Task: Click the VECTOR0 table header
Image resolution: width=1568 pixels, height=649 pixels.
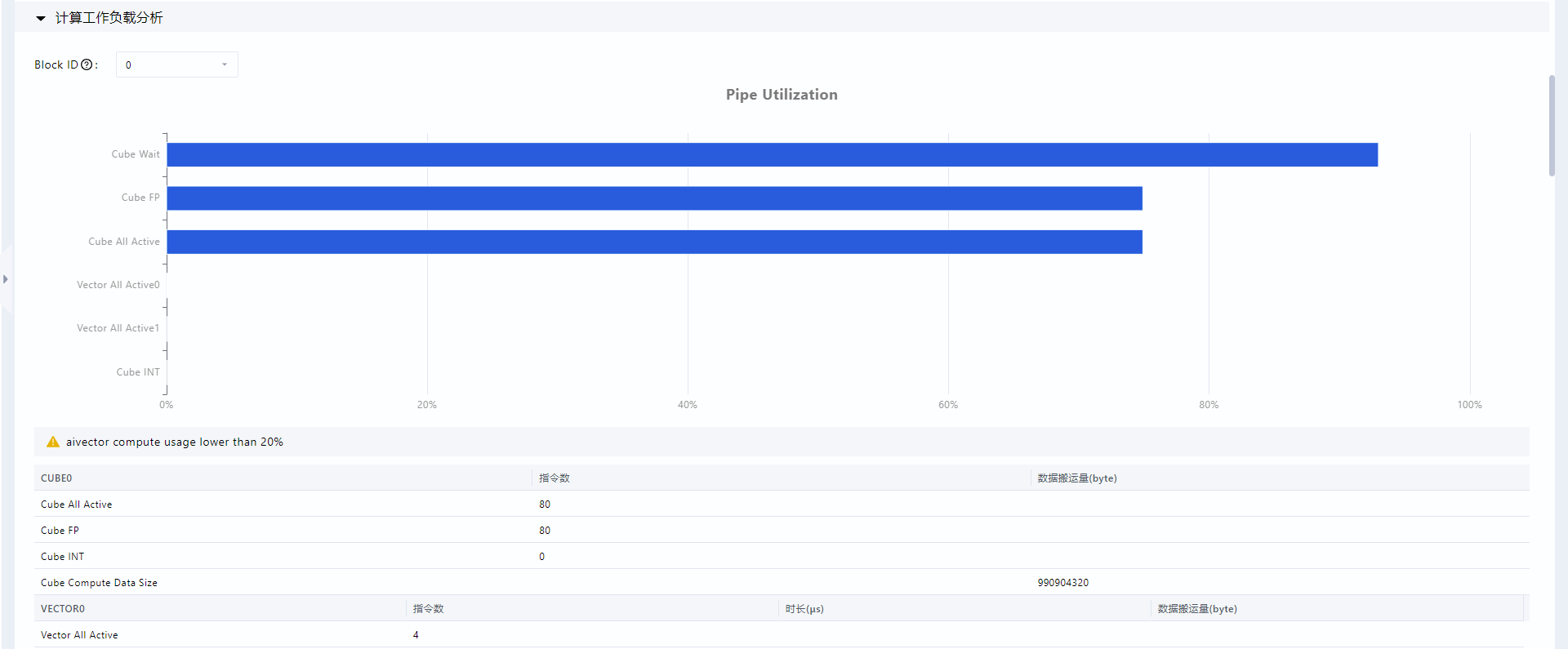Action: [x=63, y=608]
